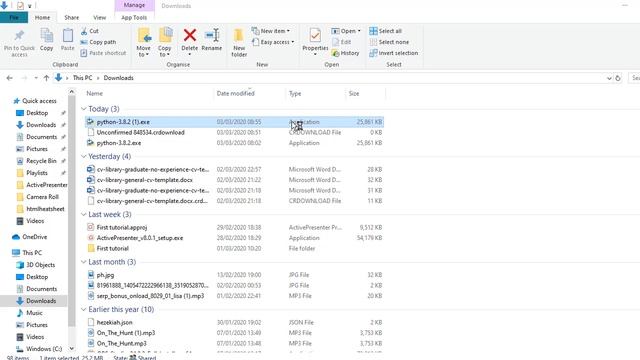Click This PC in the address bar
This screenshot has height=360, width=640.
click(x=82, y=78)
